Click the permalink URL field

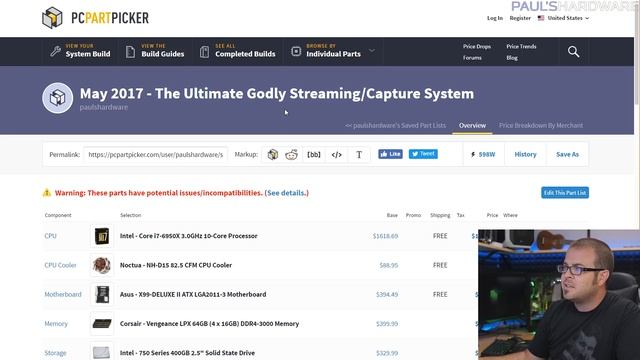[x=155, y=155]
